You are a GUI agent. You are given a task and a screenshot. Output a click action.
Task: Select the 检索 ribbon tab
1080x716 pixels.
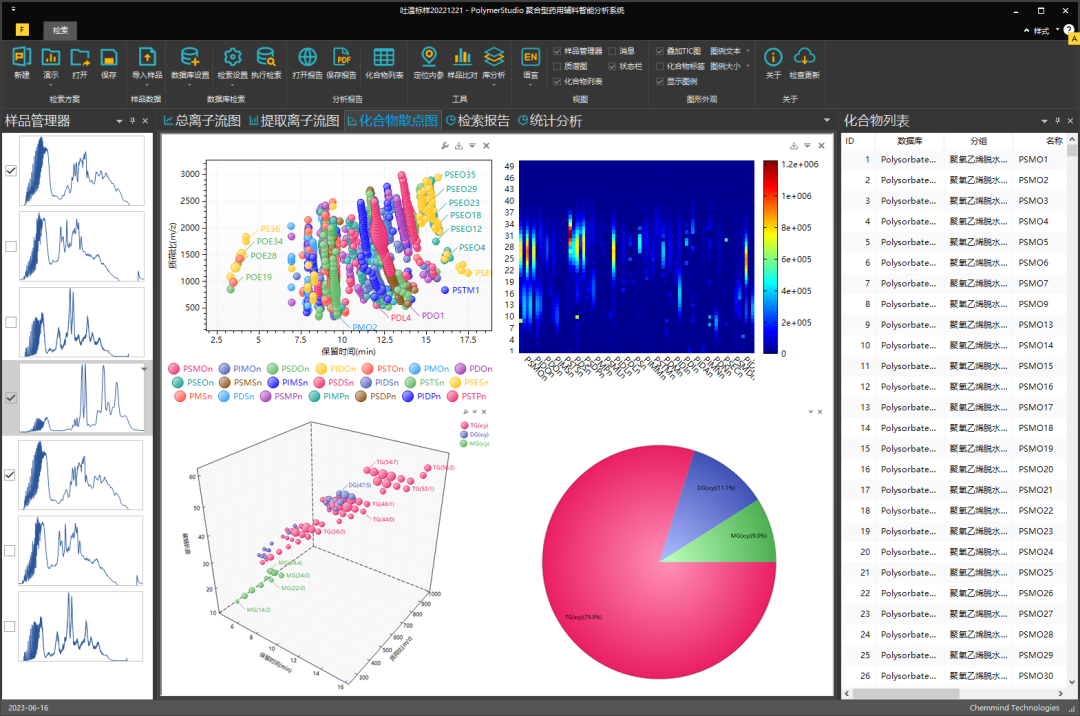click(x=61, y=30)
